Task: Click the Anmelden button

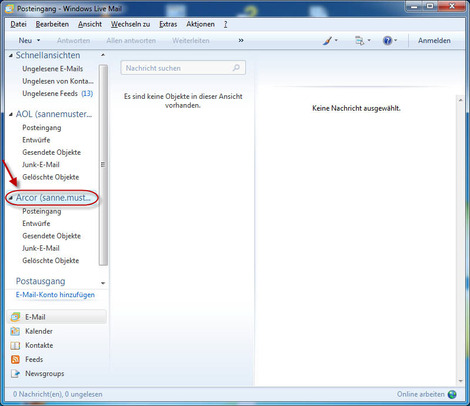Action: click(x=434, y=41)
